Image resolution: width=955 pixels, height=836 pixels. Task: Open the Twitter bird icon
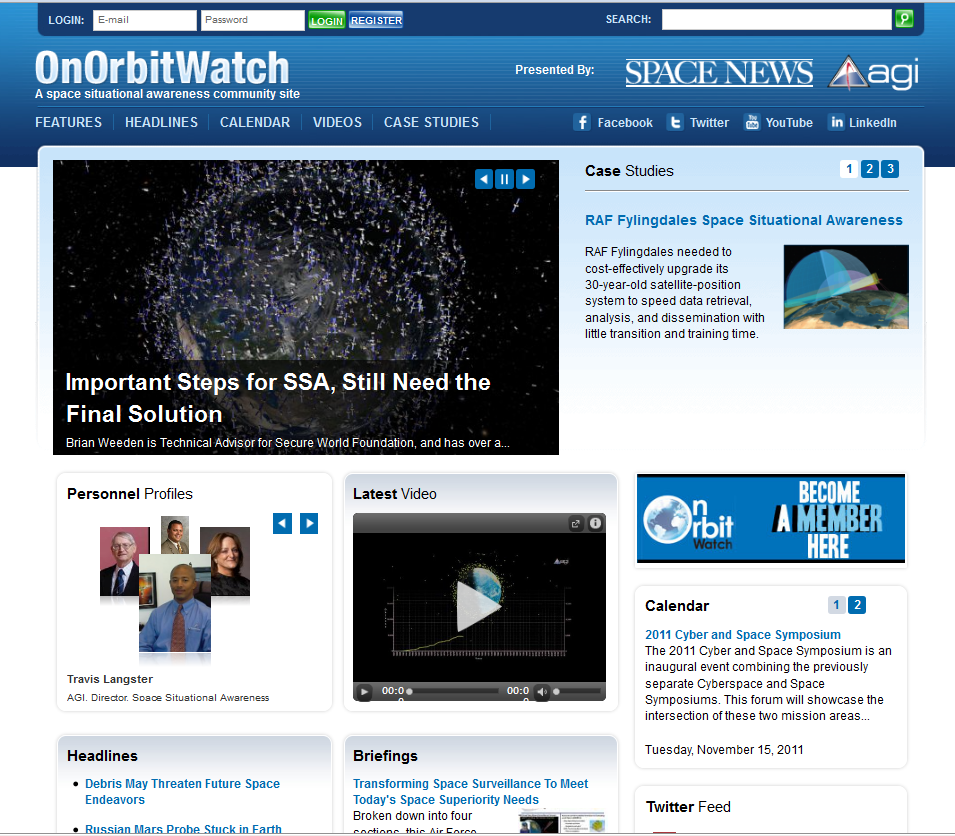(x=675, y=122)
